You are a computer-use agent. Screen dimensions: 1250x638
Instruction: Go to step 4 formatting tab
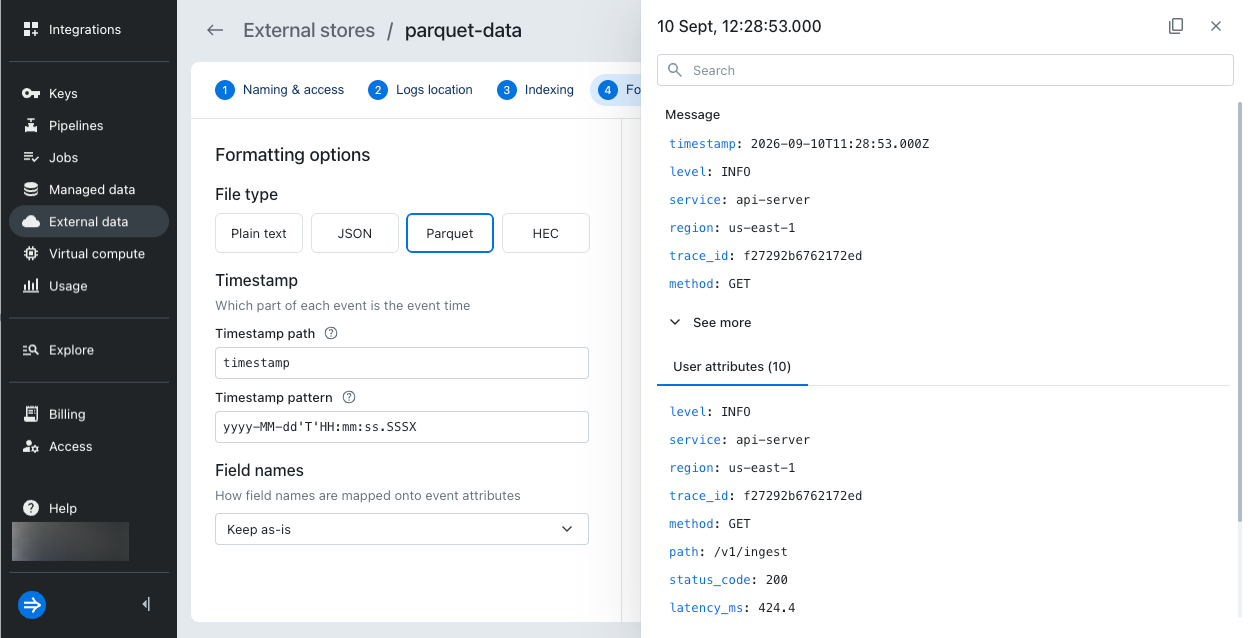pos(618,90)
